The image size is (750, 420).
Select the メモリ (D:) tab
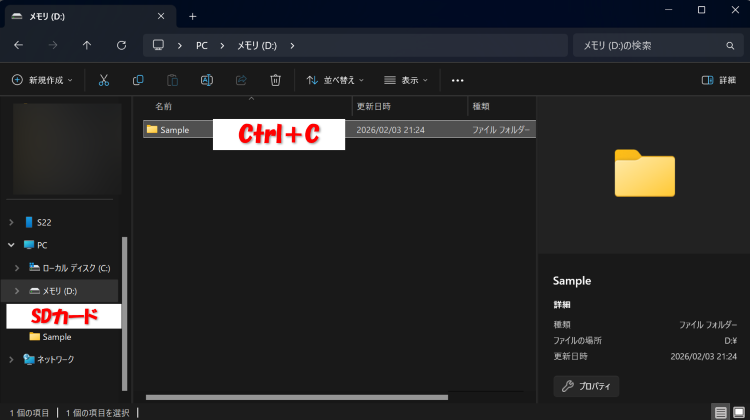90,16
